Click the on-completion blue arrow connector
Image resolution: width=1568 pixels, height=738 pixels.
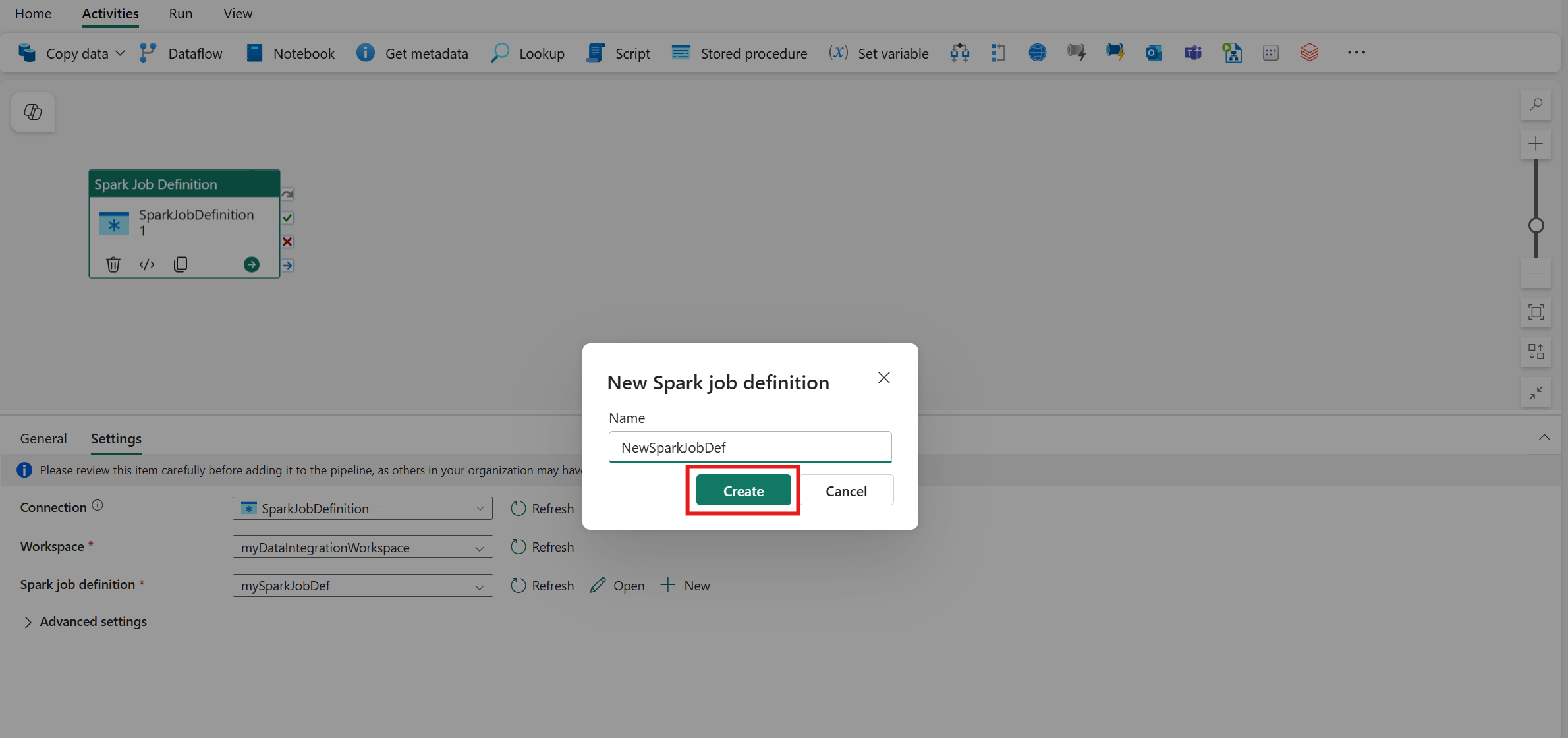point(288,266)
